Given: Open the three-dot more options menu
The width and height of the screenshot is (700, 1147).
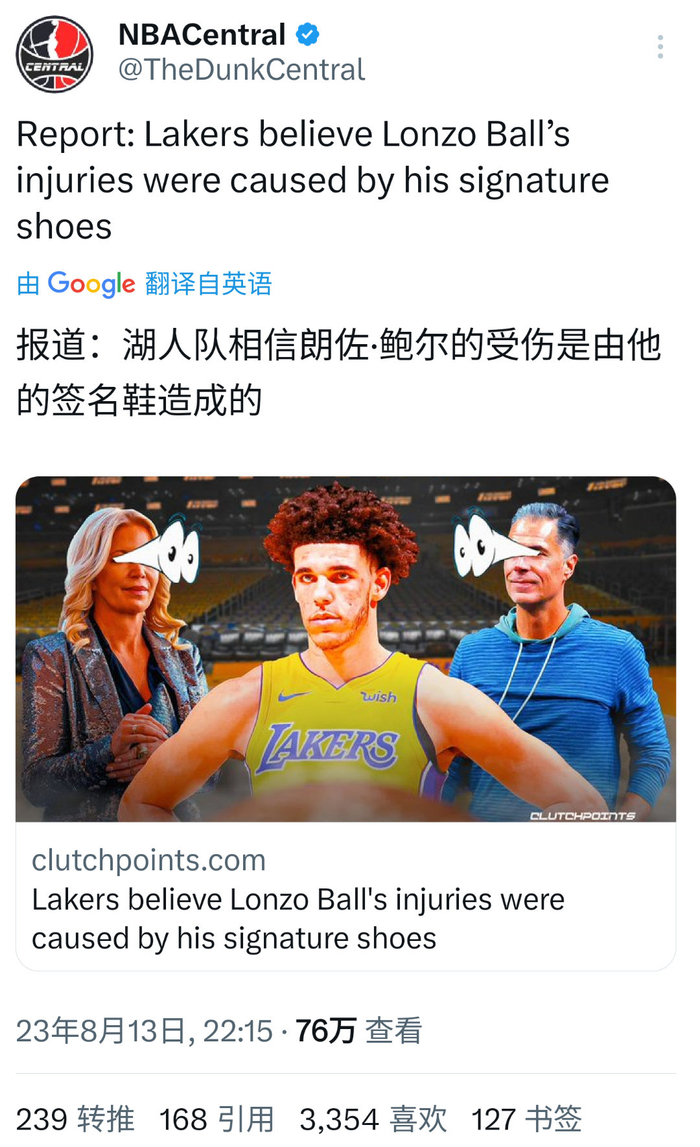Looking at the screenshot, I should pos(660,47).
